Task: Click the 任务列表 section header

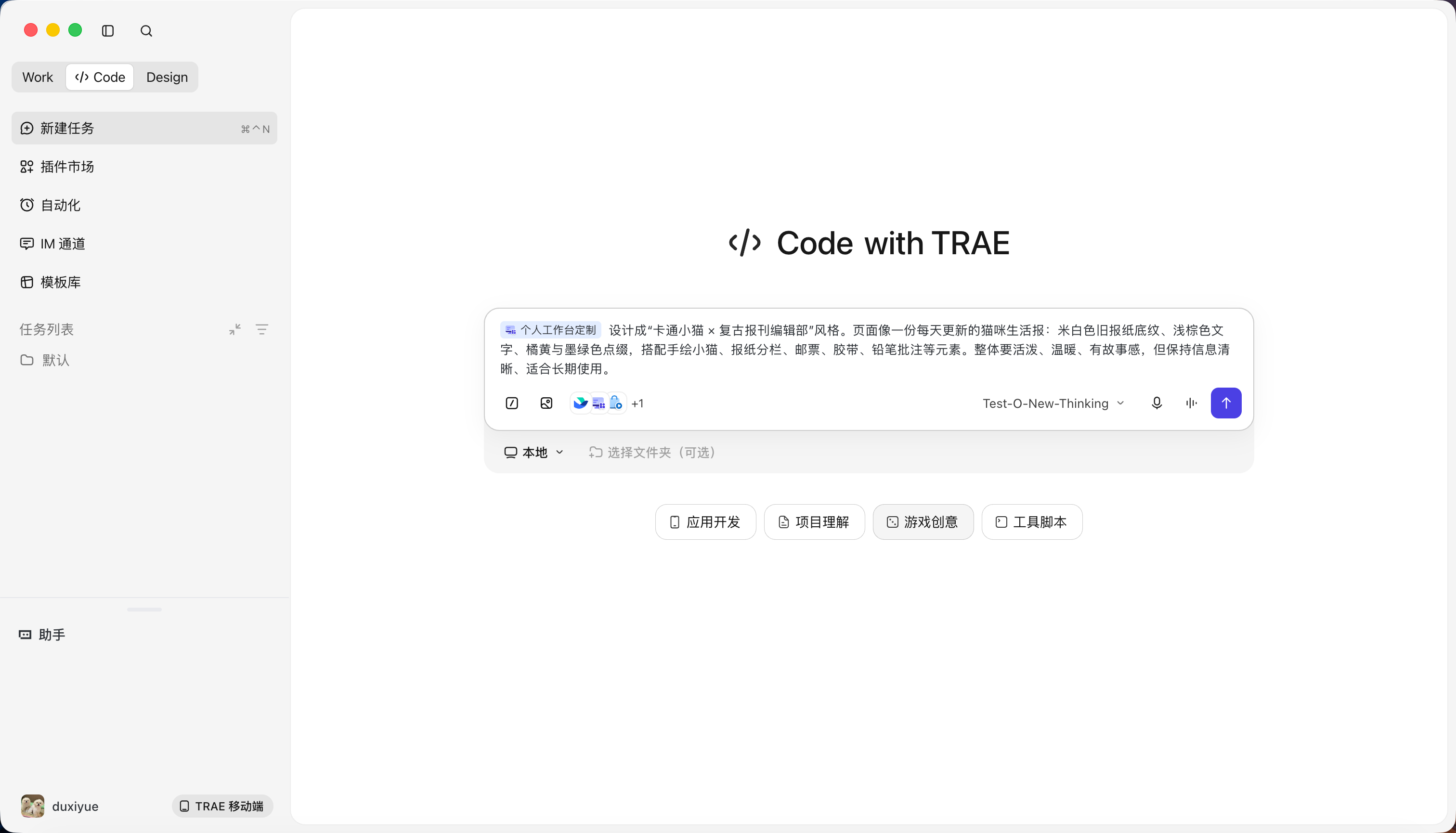Action: pos(46,329)
